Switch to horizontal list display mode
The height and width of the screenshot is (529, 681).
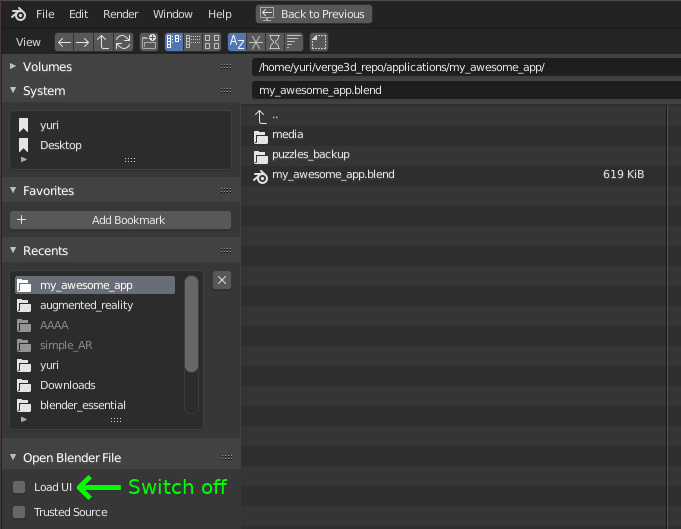[x=193, y=42]
